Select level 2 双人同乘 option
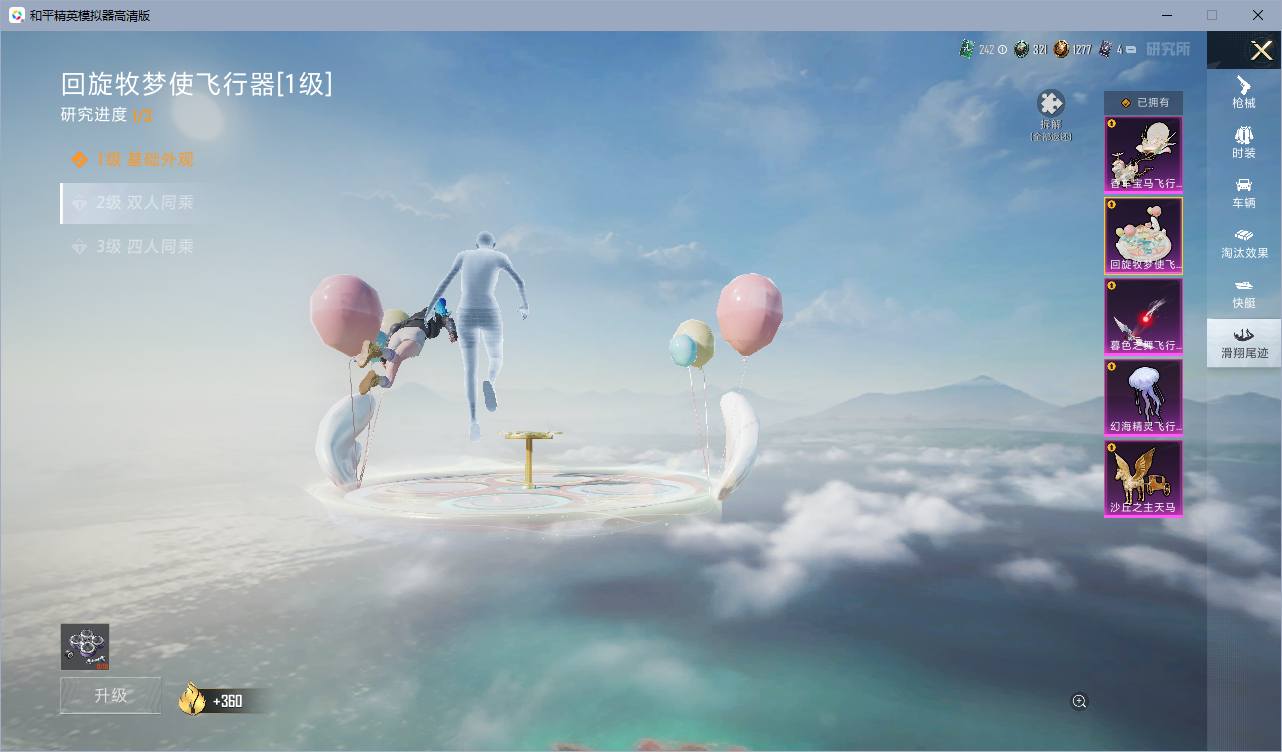The width and height of the screenshot is (1282, 752). coord(132,203)
